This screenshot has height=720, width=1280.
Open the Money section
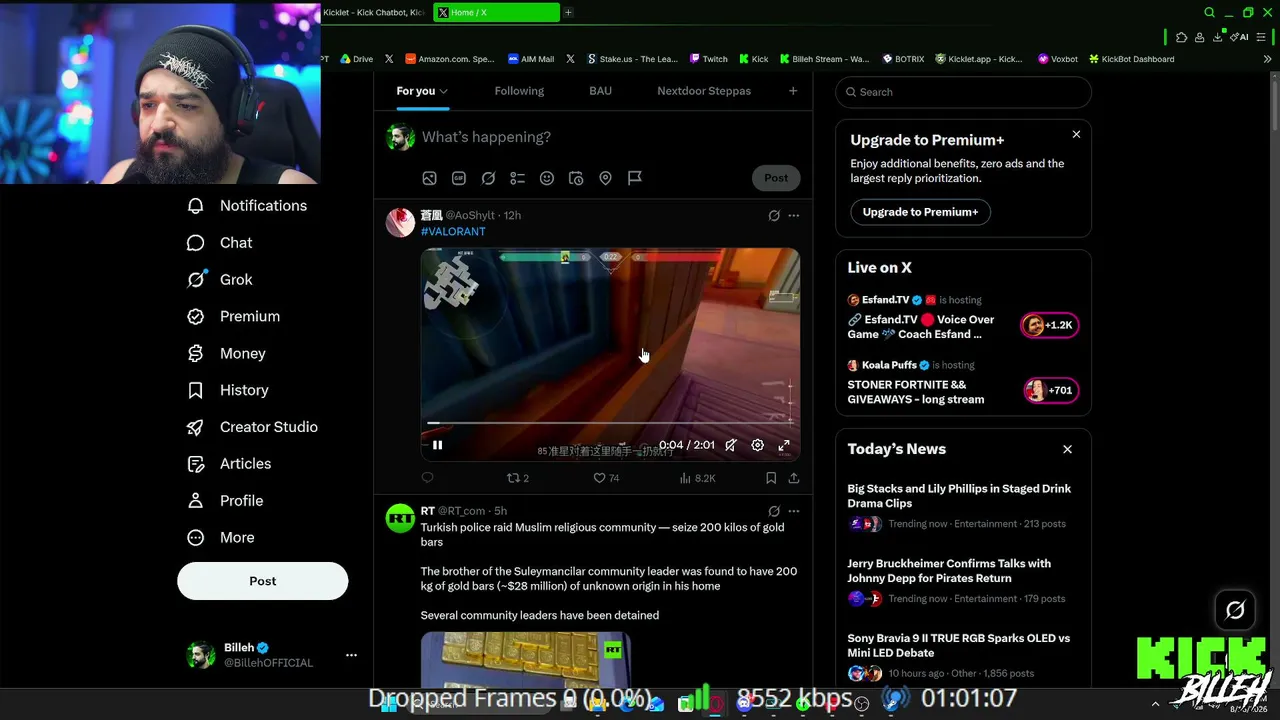[x=227, y=354]
